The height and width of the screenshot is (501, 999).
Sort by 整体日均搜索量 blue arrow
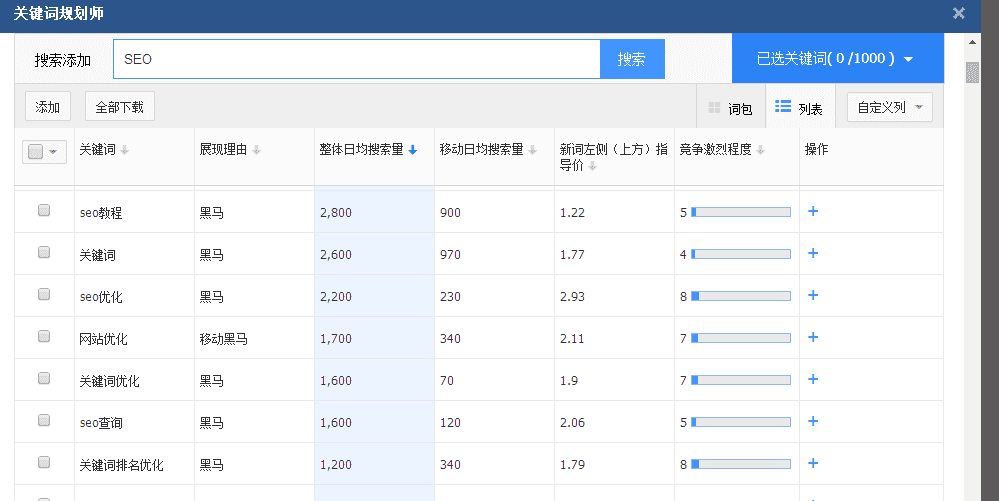pos(413,150)
